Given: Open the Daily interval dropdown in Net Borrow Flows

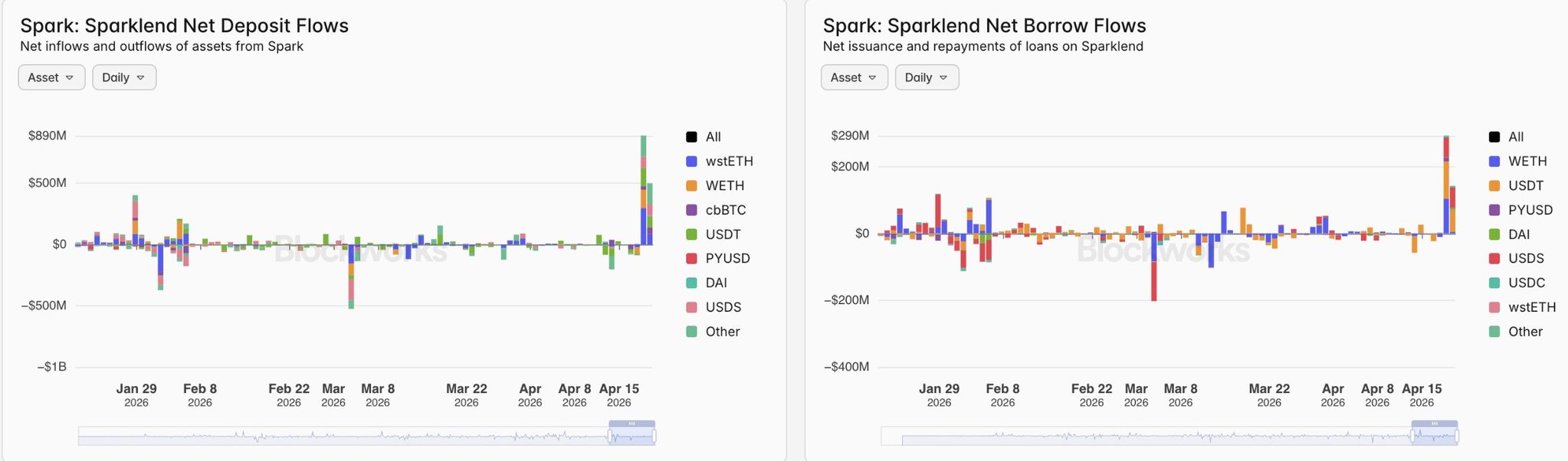Looking at the screenshot, I should pos(927,77).
